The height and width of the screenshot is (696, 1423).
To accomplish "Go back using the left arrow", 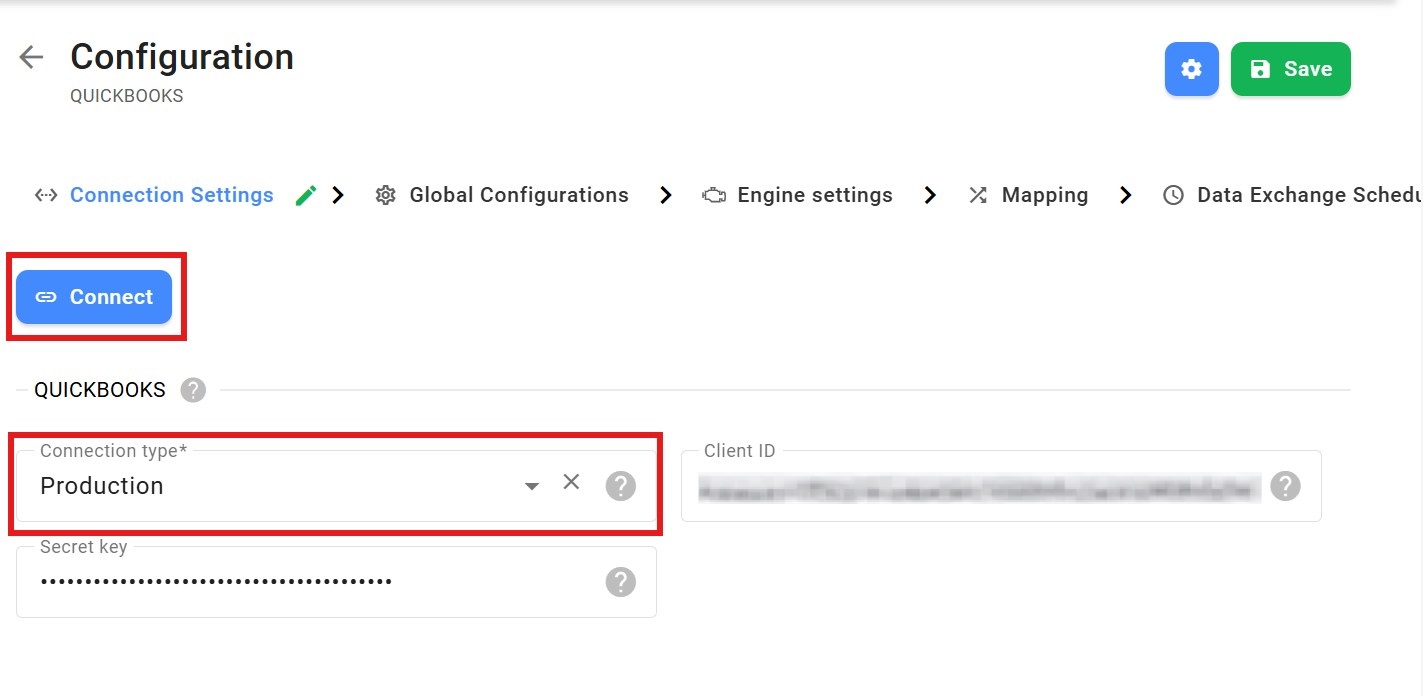I will (x=31, y=57).
